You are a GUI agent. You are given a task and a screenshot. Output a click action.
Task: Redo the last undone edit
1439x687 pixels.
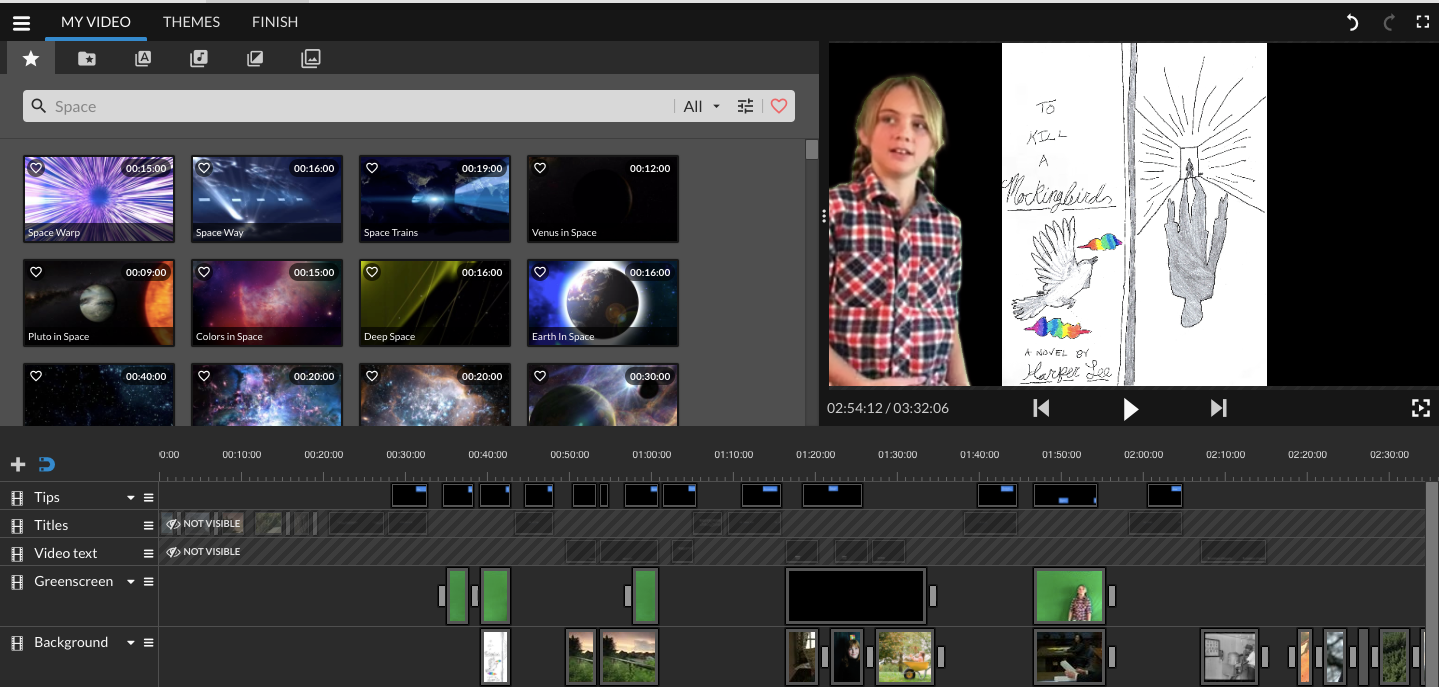pos(1388,22)
